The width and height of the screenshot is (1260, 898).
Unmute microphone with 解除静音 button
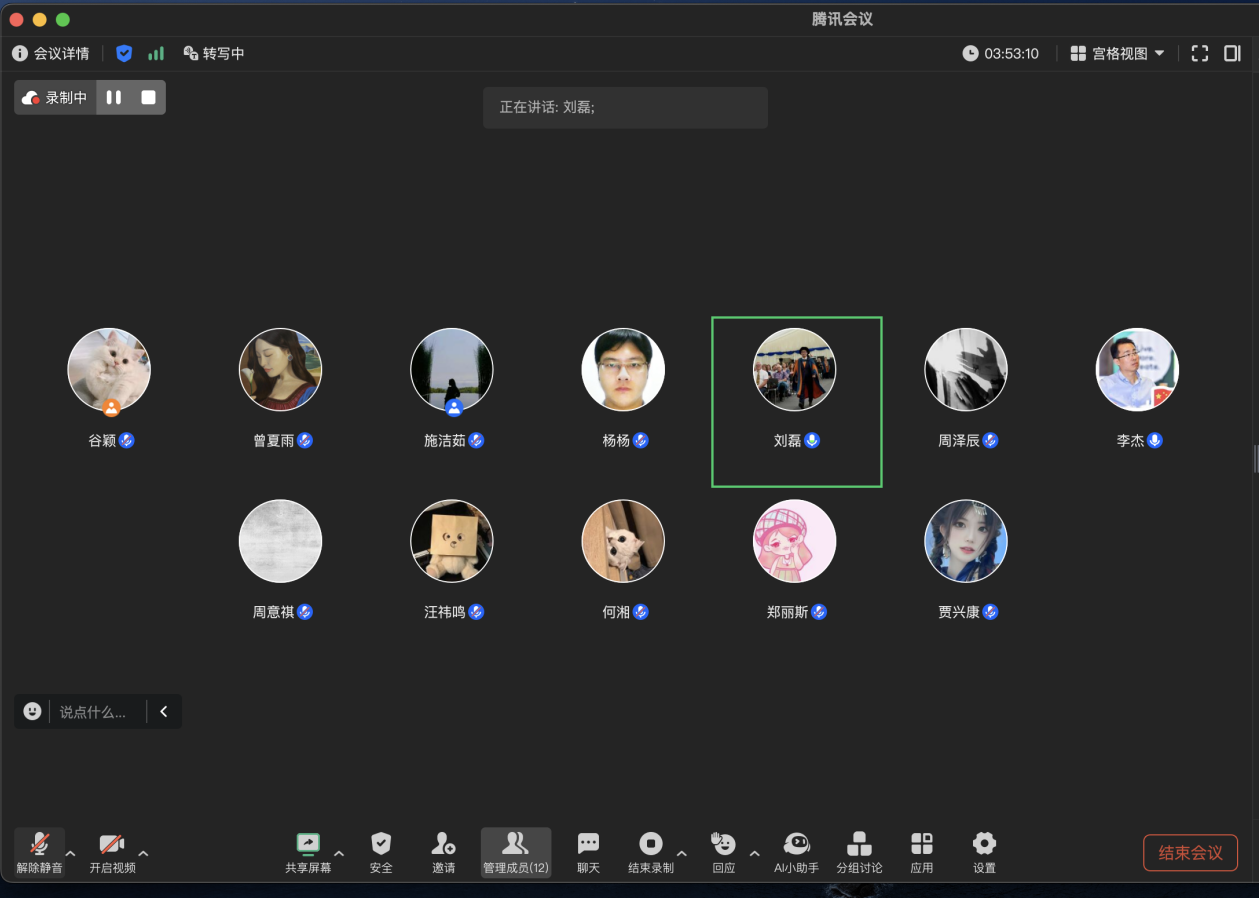click(39, 845)
